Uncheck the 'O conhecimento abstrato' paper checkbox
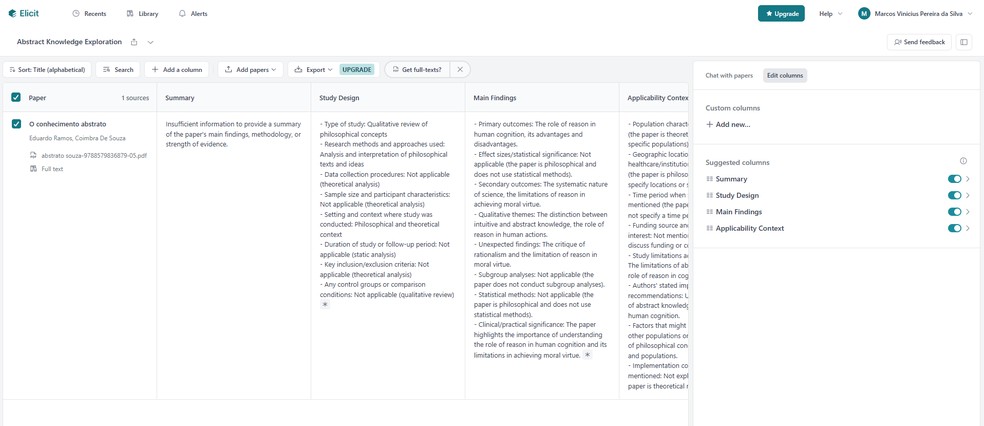This screenshot has height=426, width=984. click(x=16, y=124)
